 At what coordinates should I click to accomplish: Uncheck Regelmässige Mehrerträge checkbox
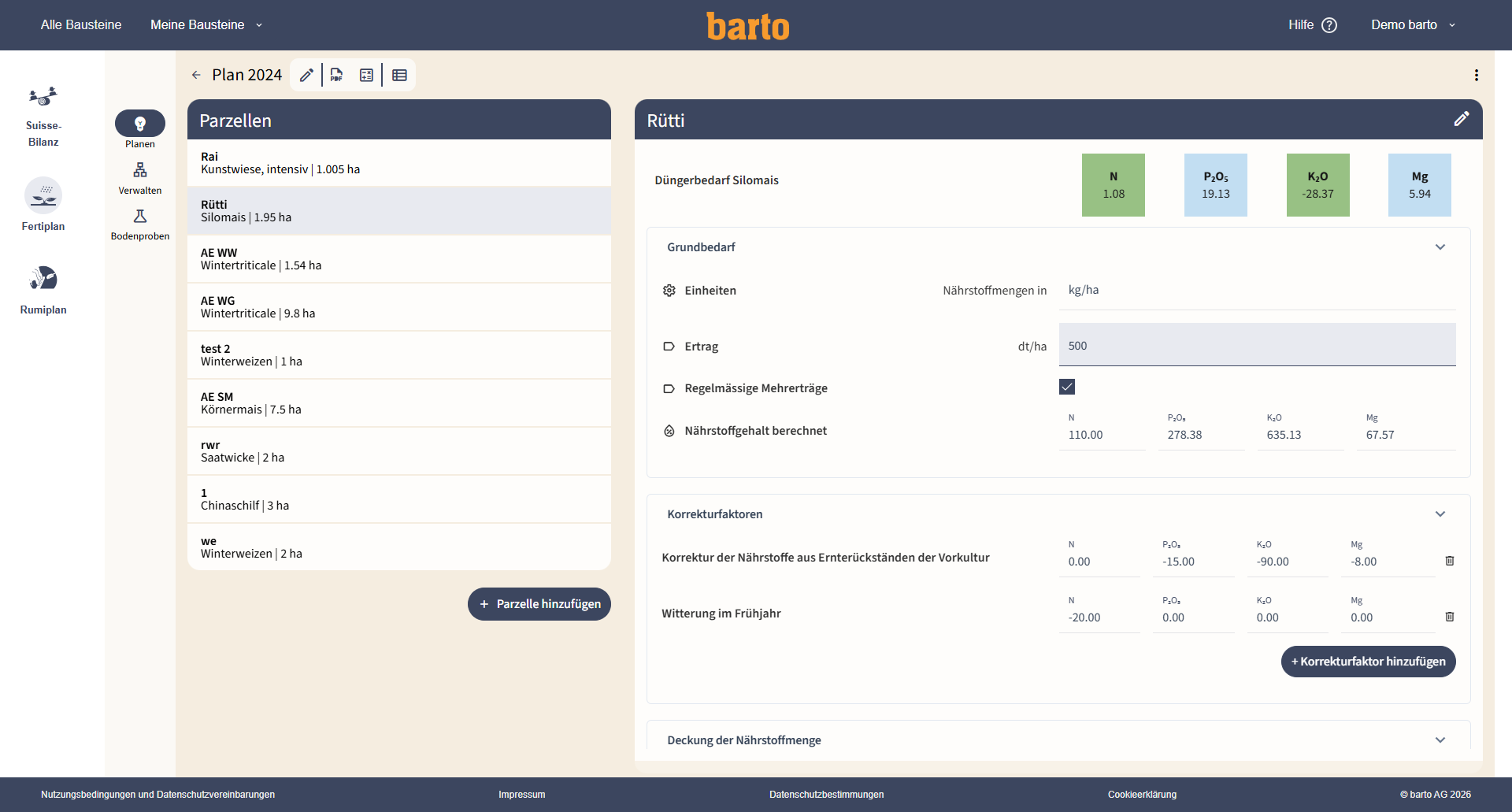tap(1067, 387)
